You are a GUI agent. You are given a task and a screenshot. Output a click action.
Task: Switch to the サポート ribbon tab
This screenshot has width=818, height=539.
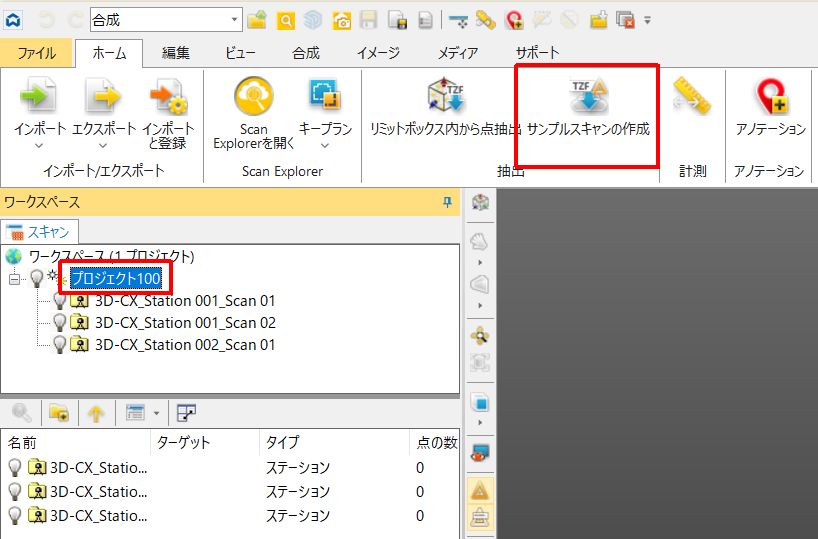click(x=537, y=53)
